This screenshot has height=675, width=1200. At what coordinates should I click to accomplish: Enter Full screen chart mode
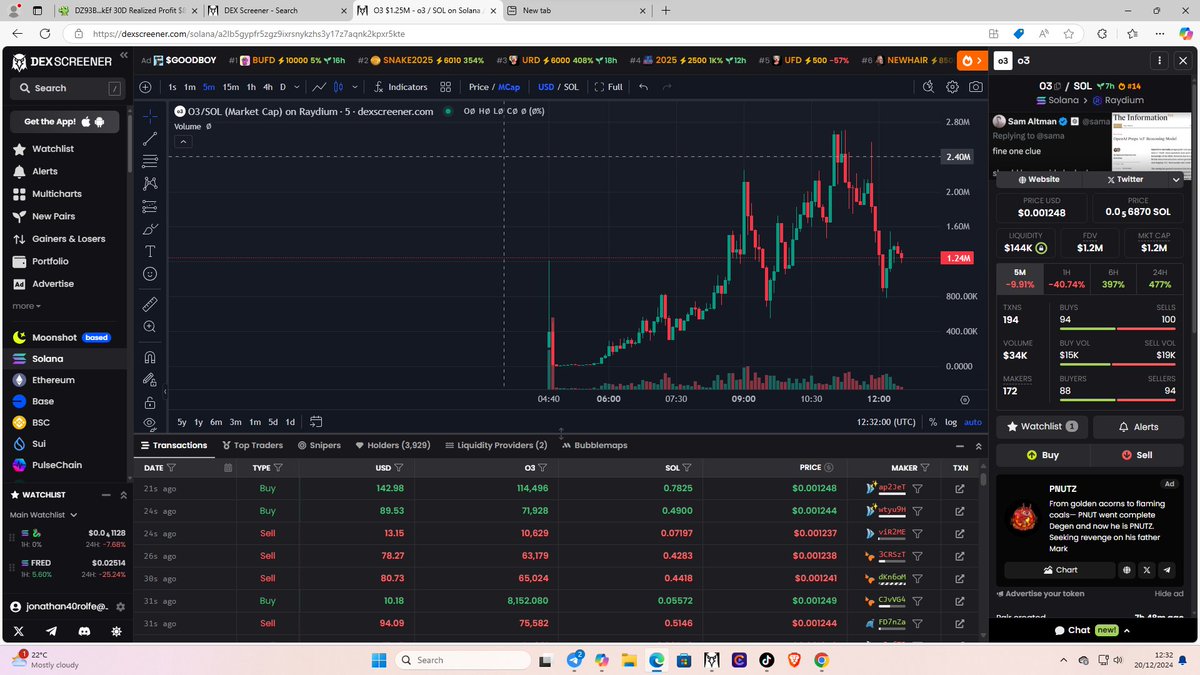click(x=608, y=87)
